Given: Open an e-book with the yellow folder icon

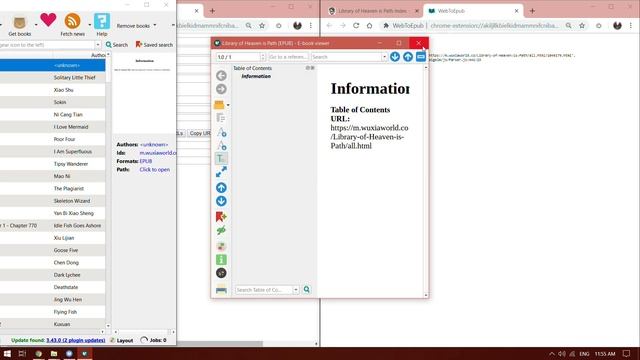Looking at the screenshot, I should pyautogui.click(x=219, y=105).
